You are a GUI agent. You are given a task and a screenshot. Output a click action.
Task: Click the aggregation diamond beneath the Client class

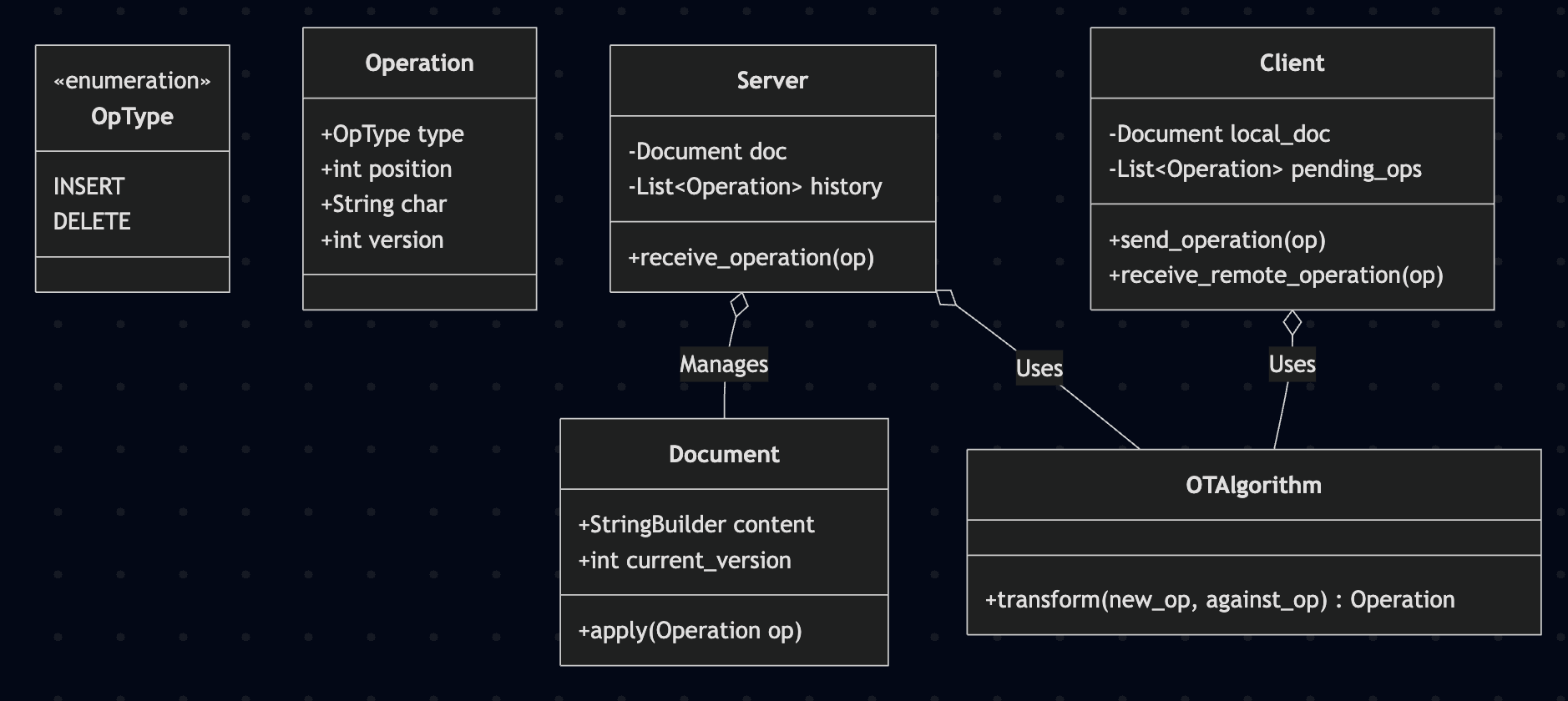tap(1292, 323)
